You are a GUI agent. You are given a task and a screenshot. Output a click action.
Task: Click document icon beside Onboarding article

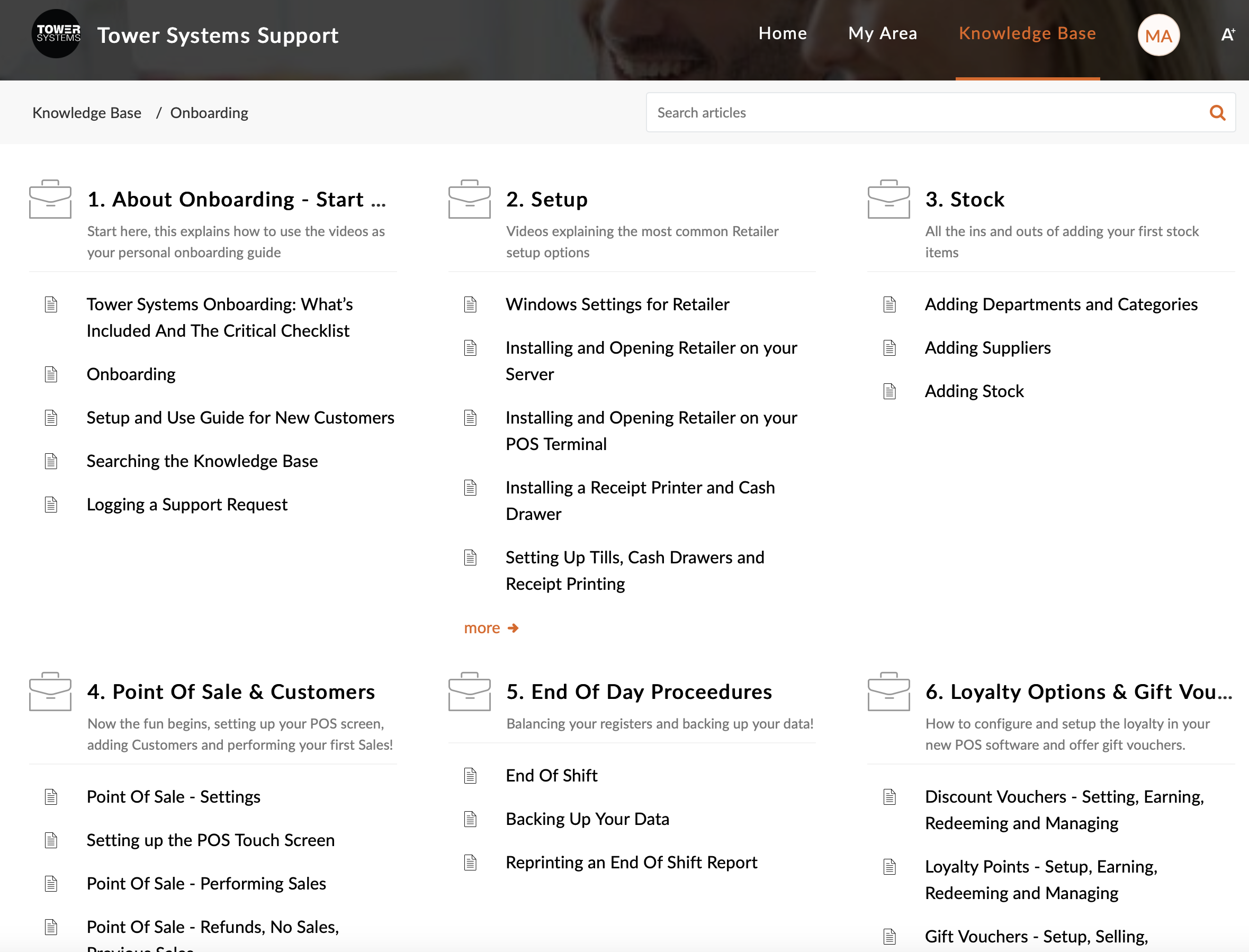(51, 374)
